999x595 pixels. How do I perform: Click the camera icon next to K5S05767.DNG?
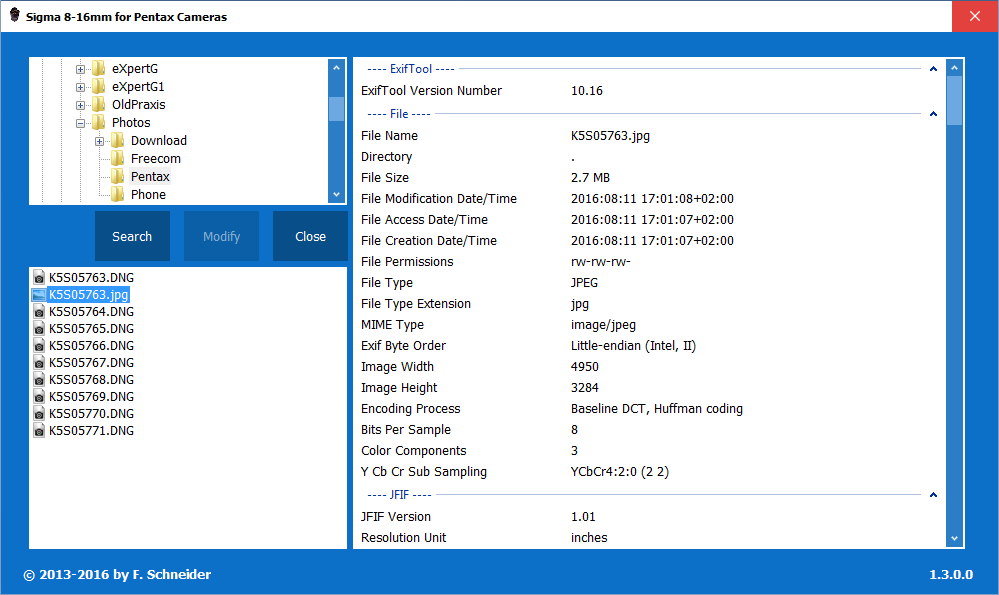pos(39,362)
